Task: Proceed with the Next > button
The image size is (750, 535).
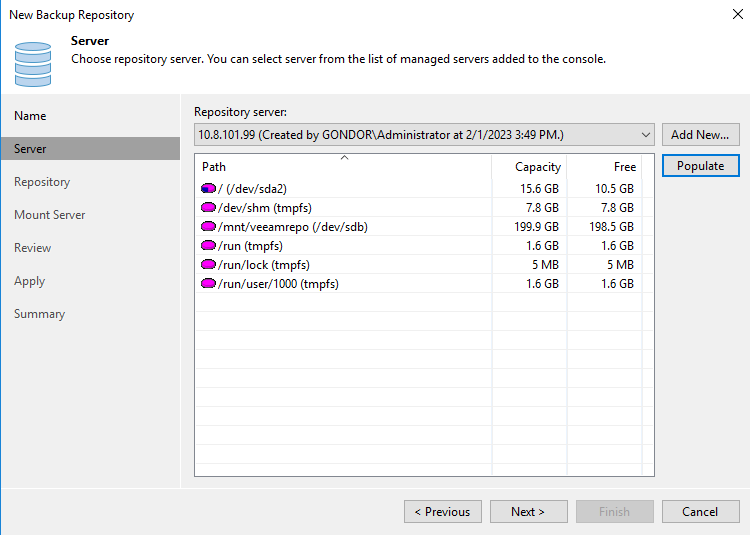Action: (529, 512)
